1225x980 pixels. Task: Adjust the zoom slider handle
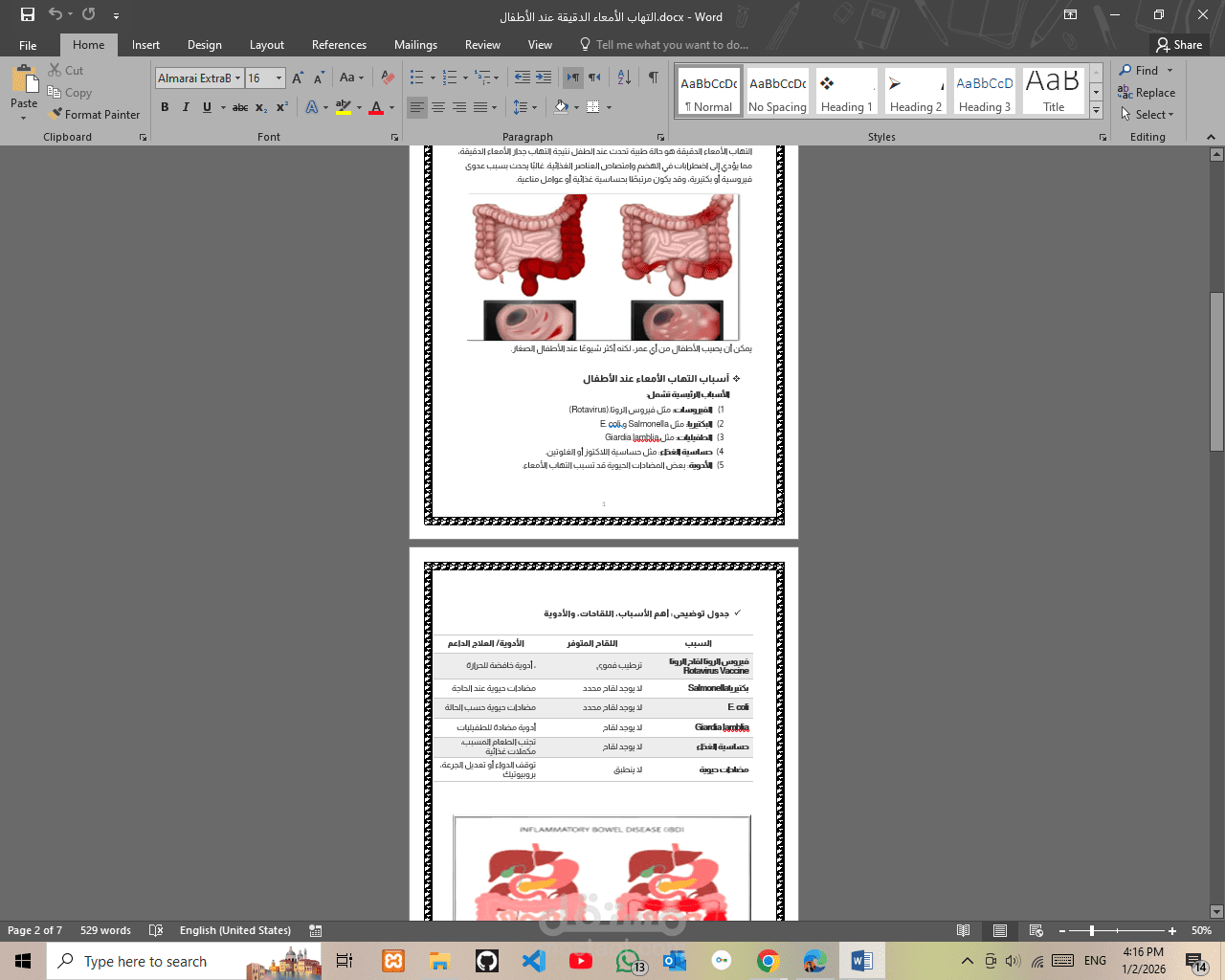point(1091,930)
